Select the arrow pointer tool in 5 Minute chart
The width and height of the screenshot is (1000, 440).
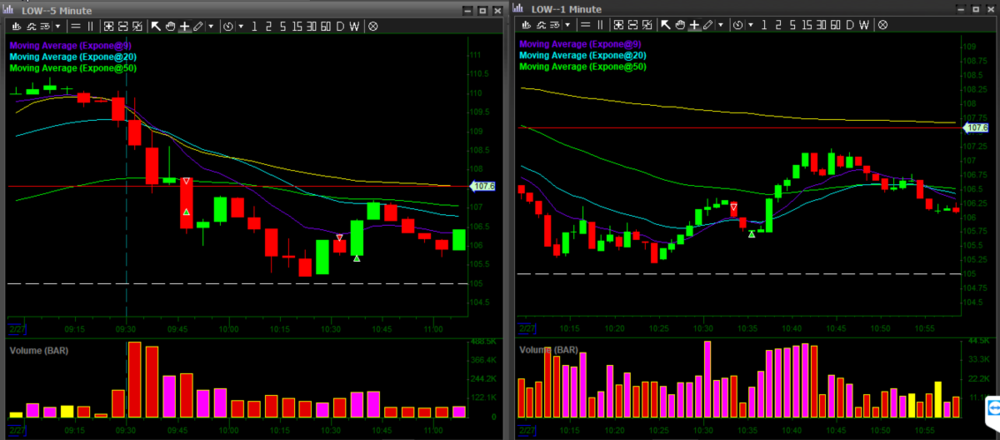pyautogui.click(x=156, y=26)
